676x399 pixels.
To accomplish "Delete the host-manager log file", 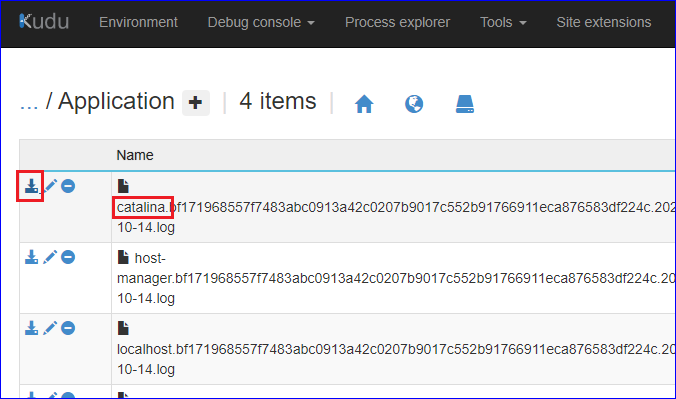I will (x=68, y=257).
